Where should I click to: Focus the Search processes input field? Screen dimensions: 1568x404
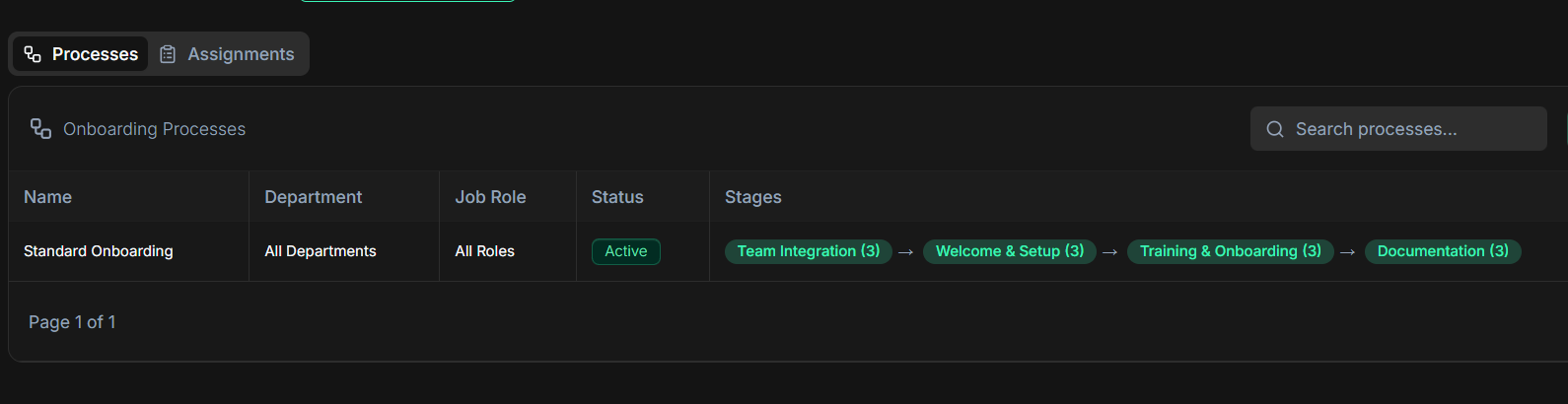(x=1410, y=129)
